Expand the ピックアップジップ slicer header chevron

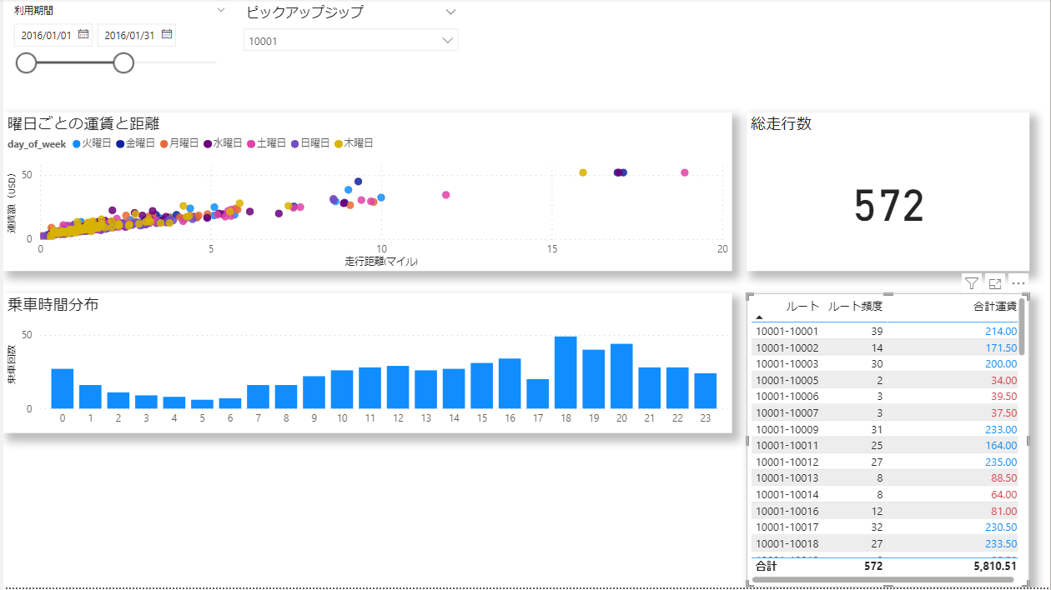click(450, 12)
